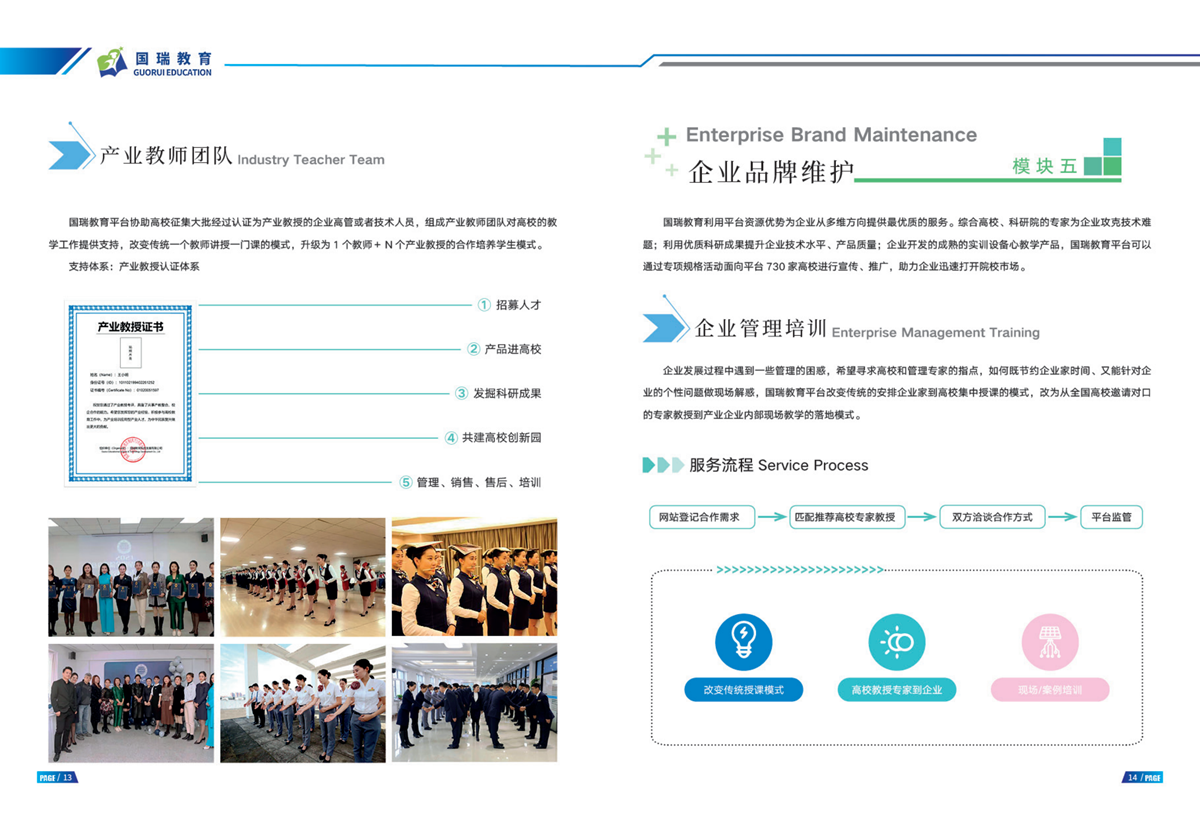Click the blue chevron beside 产业教师团队 heading

(70, 155)
